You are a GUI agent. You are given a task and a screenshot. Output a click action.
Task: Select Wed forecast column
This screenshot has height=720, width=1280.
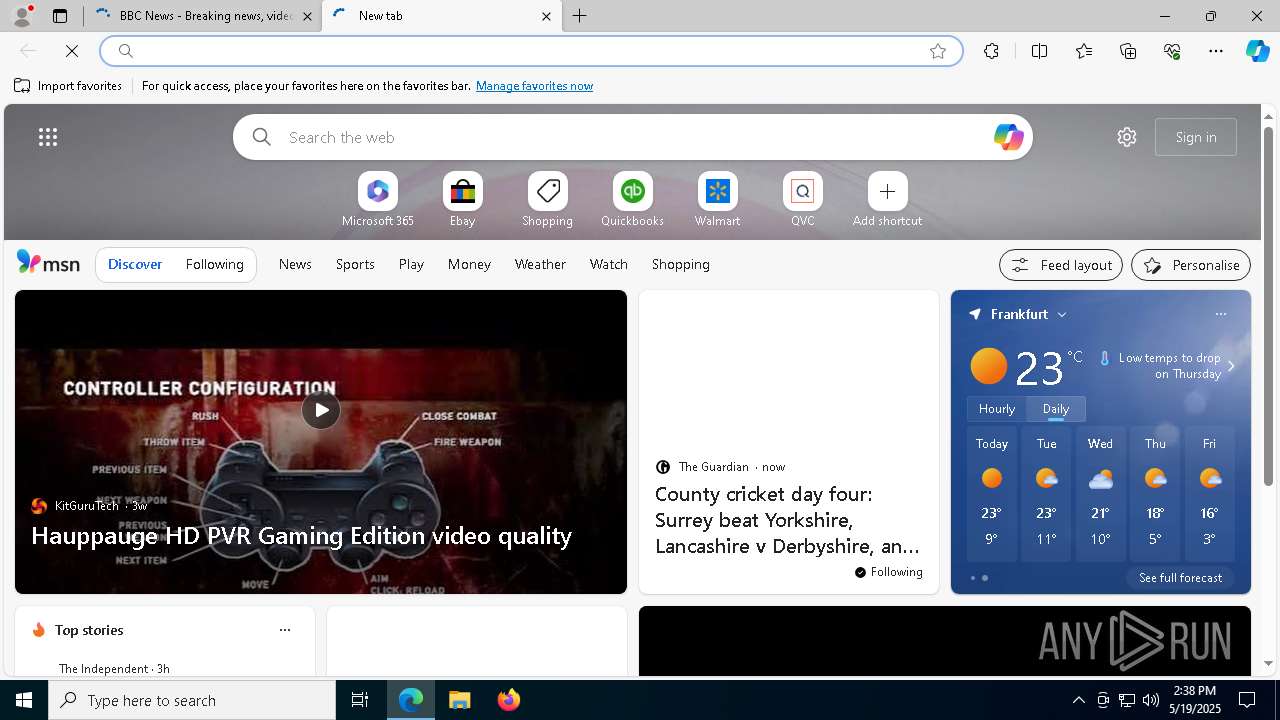(x=1100, y=494)
